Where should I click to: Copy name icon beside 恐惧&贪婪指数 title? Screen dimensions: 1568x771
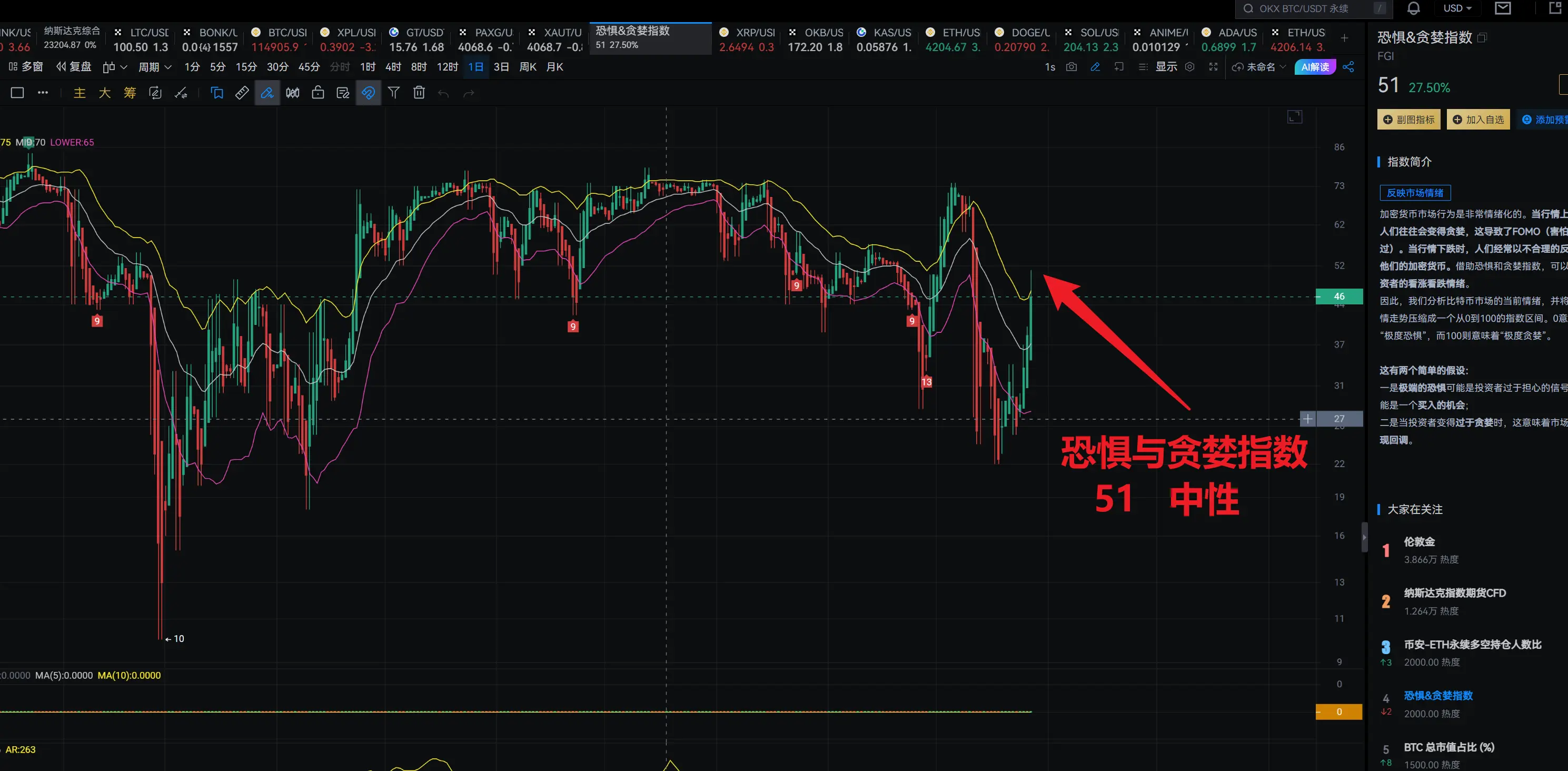tap(1482, 38)
